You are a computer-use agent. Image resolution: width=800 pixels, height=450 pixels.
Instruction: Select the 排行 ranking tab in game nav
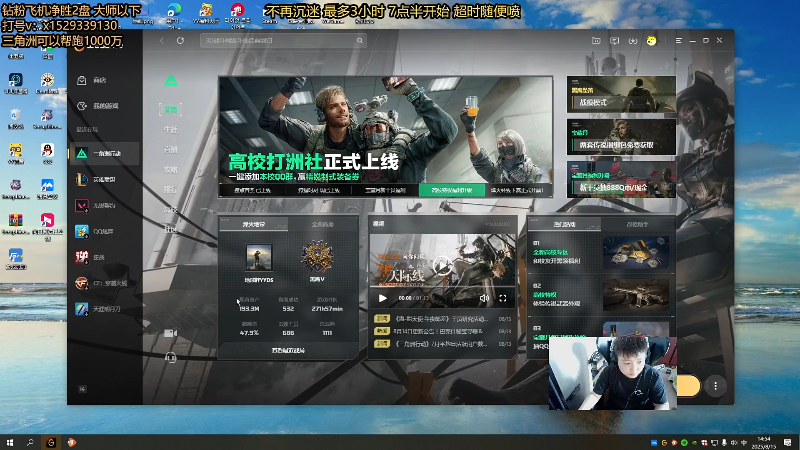170,189
